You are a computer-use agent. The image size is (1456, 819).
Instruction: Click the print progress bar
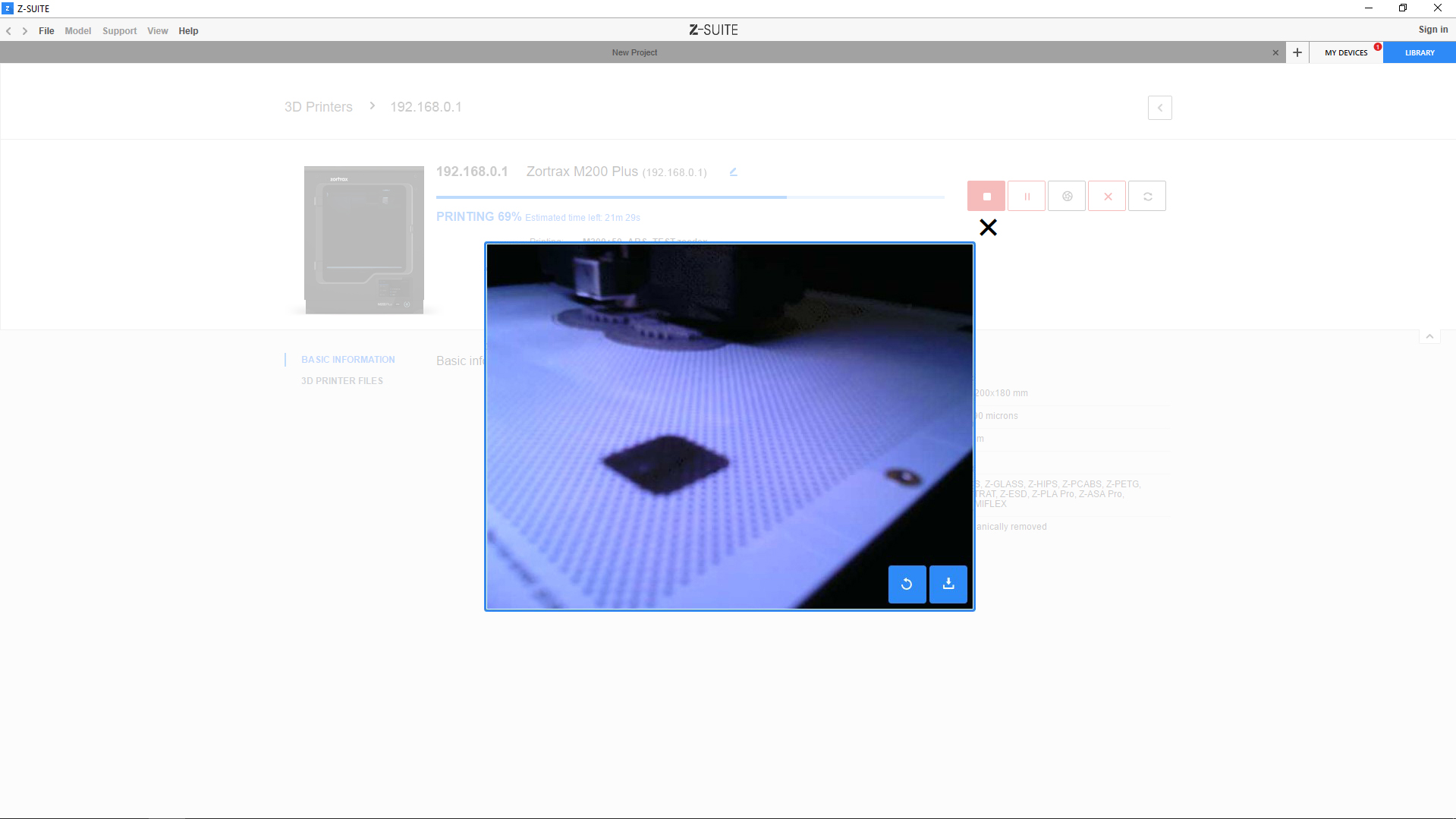(x=690, y=197)
